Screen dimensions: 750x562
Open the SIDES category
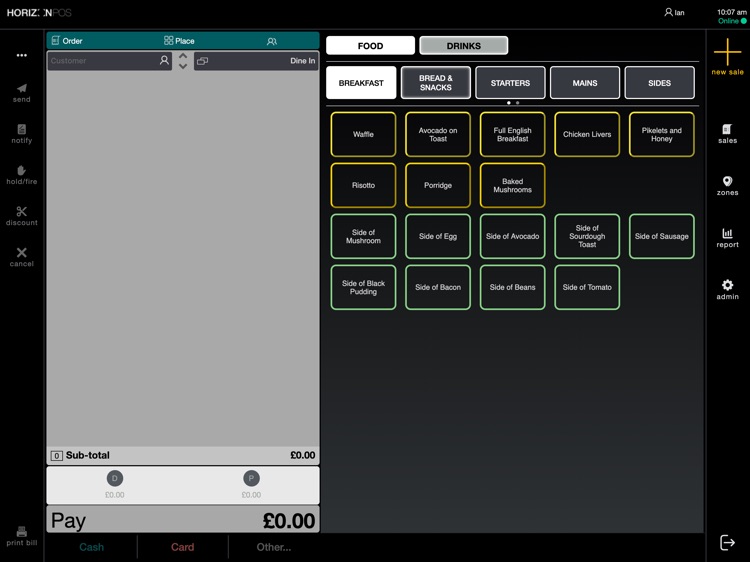[x=660, y=83]
